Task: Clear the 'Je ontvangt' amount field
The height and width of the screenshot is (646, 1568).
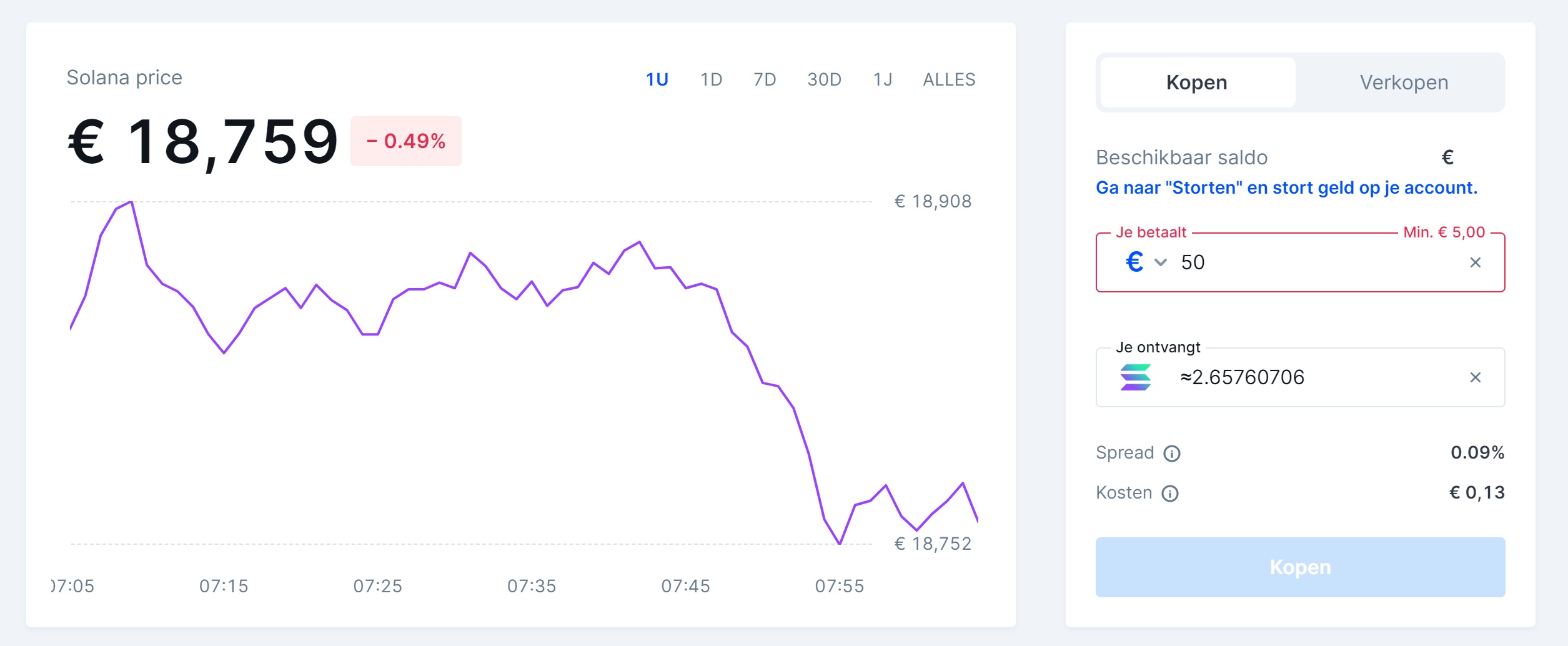Action: pos(1476,377)
